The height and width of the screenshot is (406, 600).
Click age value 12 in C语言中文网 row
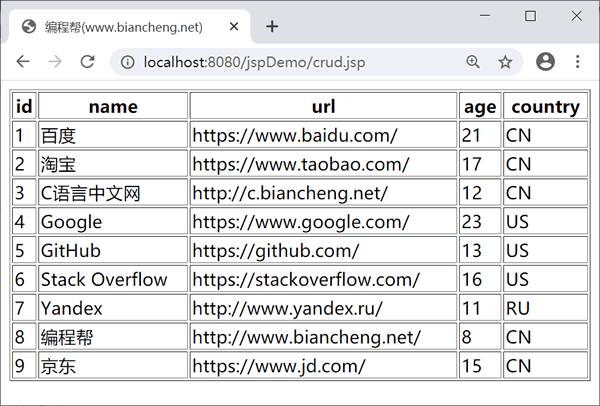click(x=480, y=192)
